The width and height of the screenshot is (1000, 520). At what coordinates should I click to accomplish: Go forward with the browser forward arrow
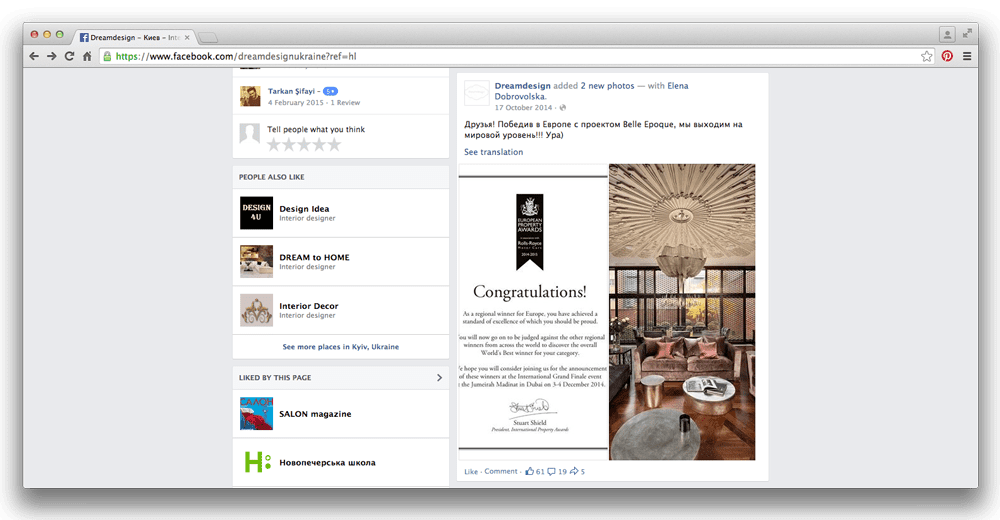point(52,56)
